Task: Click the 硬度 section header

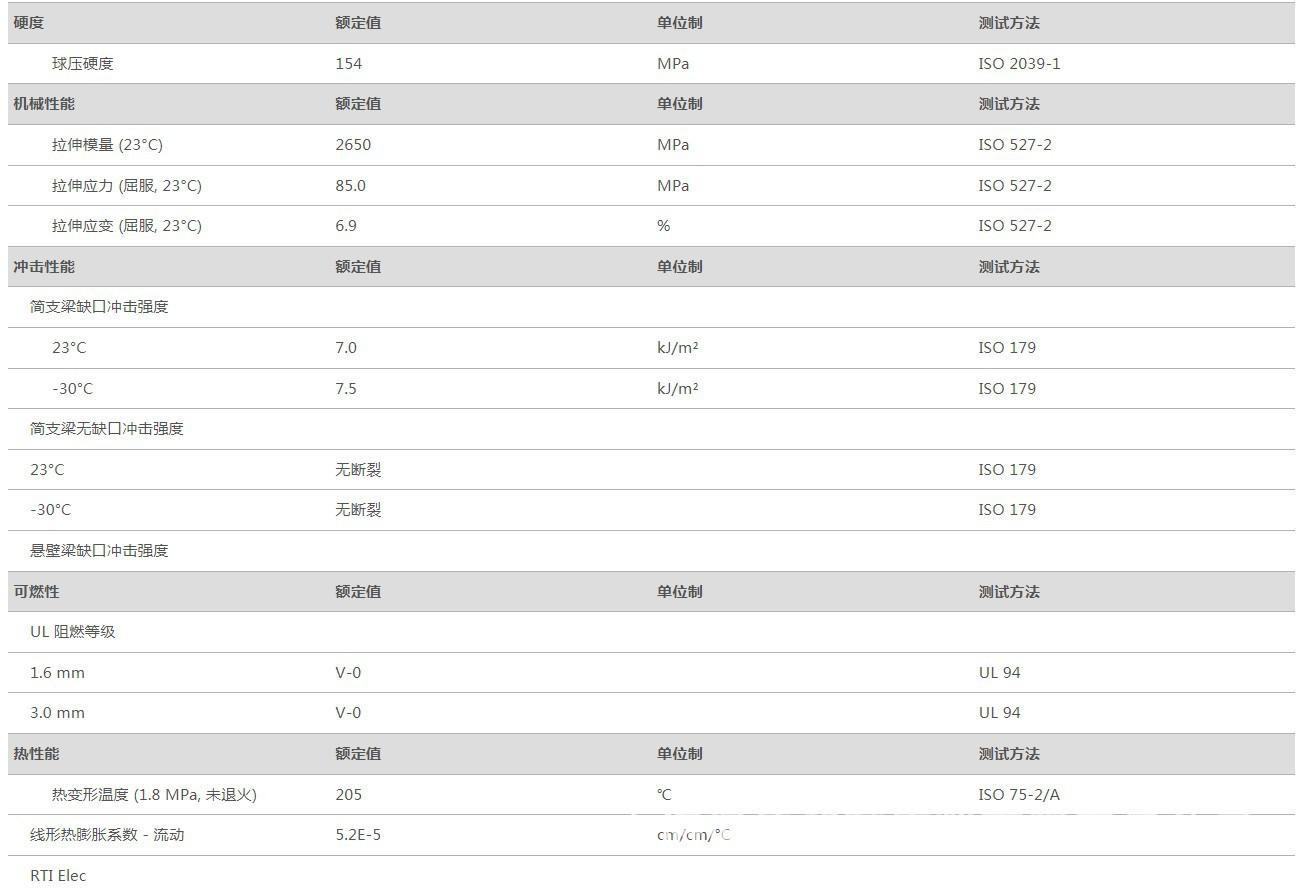Action: tap(29, 23)
